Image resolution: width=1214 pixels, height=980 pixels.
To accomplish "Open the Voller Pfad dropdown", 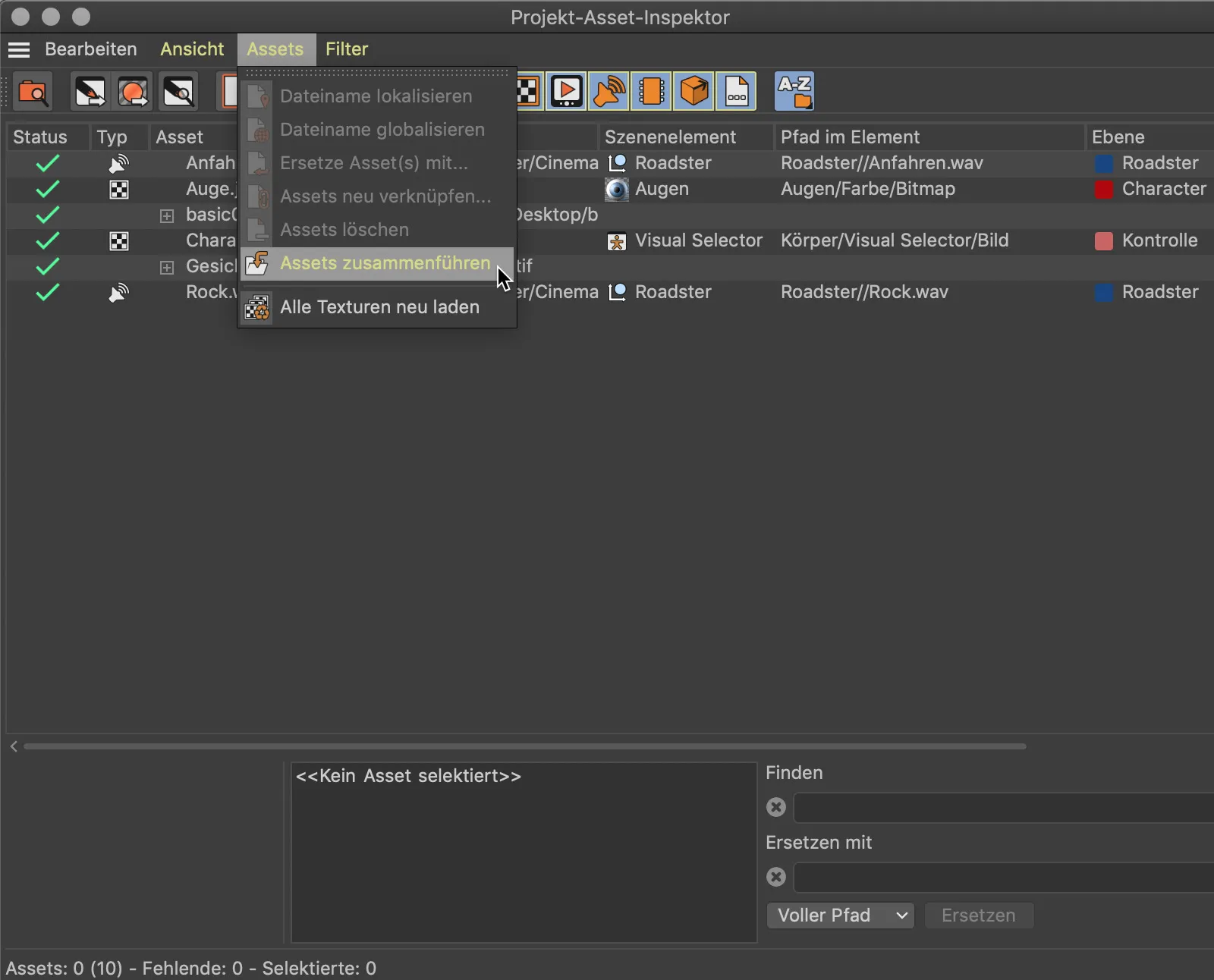I will [x=841, y=916].
